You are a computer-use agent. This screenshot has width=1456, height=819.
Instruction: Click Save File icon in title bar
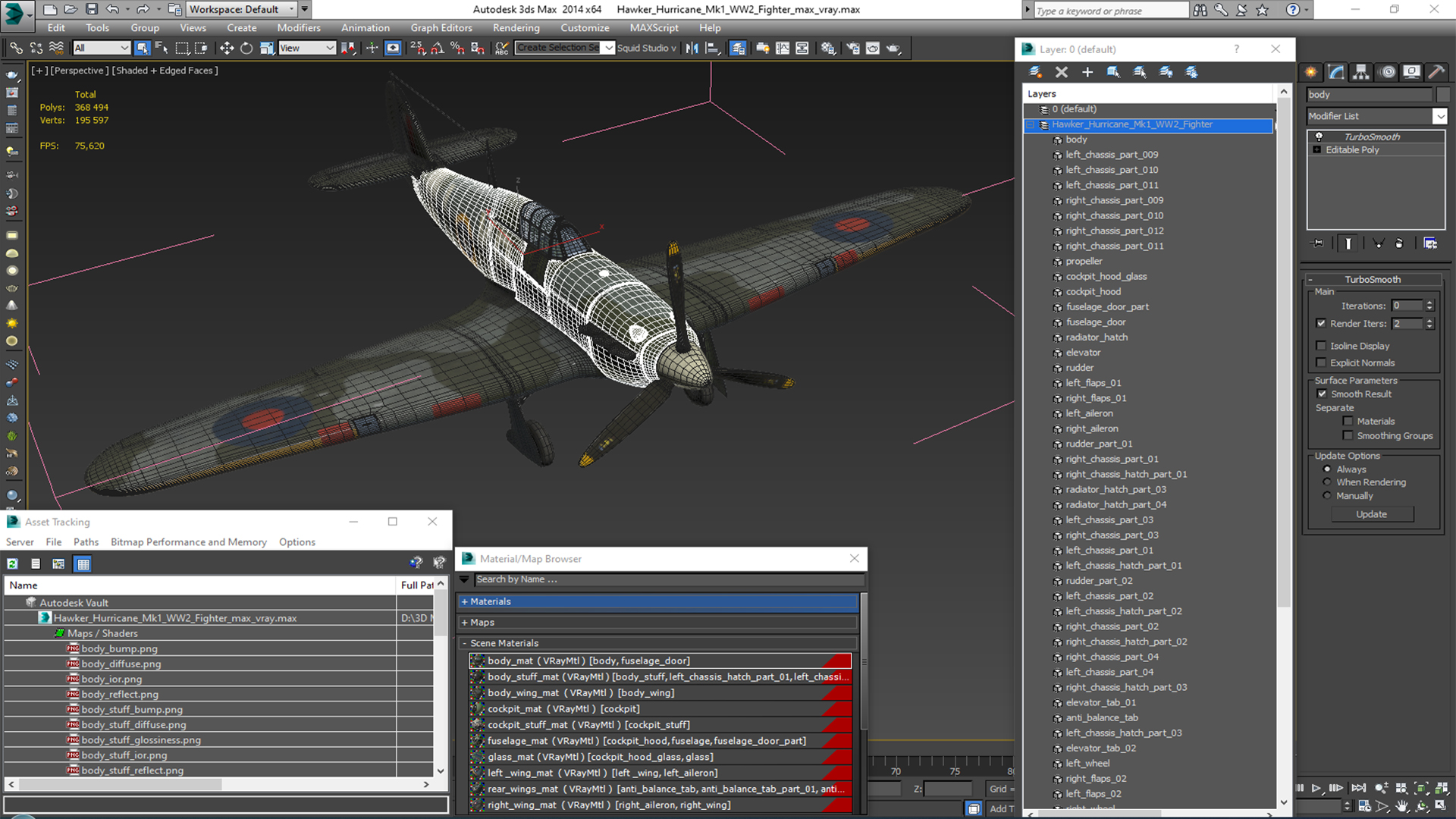click(x=91, y=9)
